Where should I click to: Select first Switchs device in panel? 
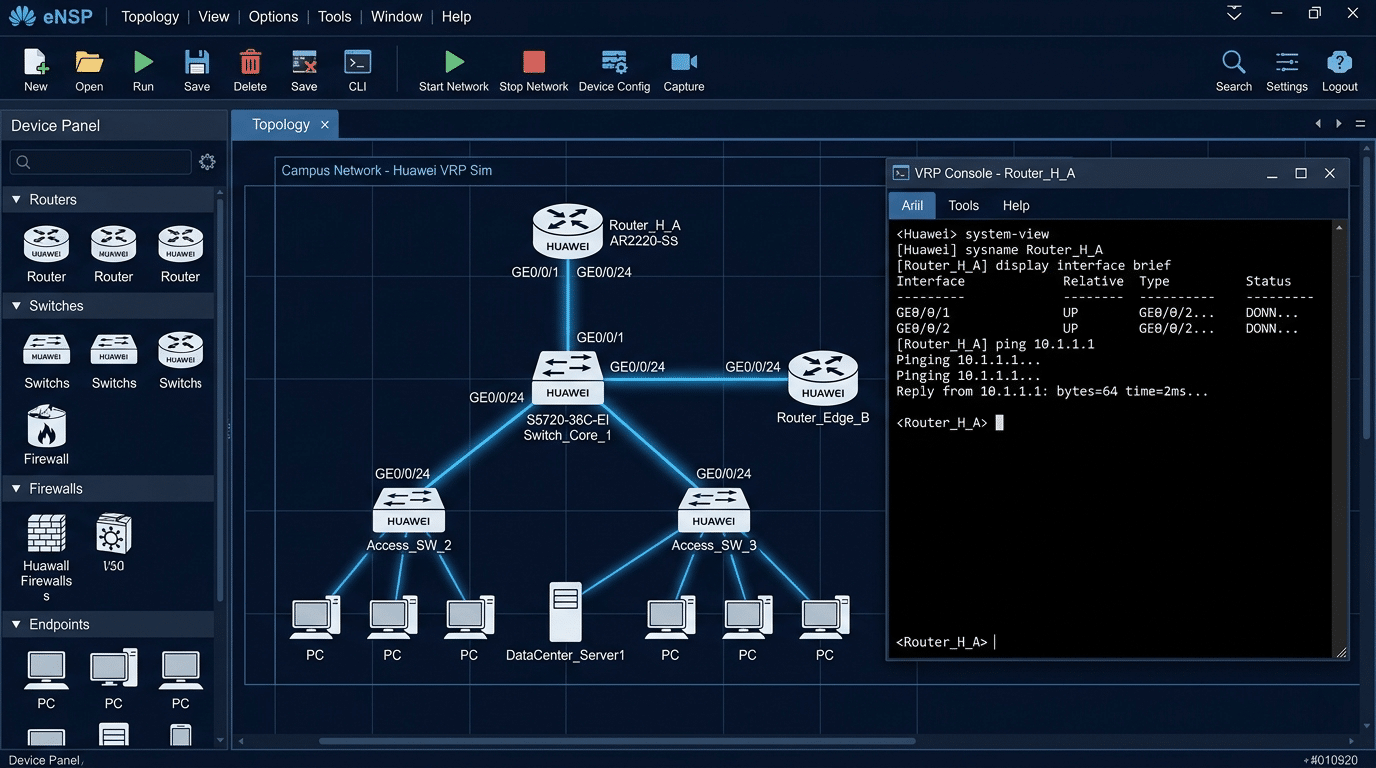46,351
